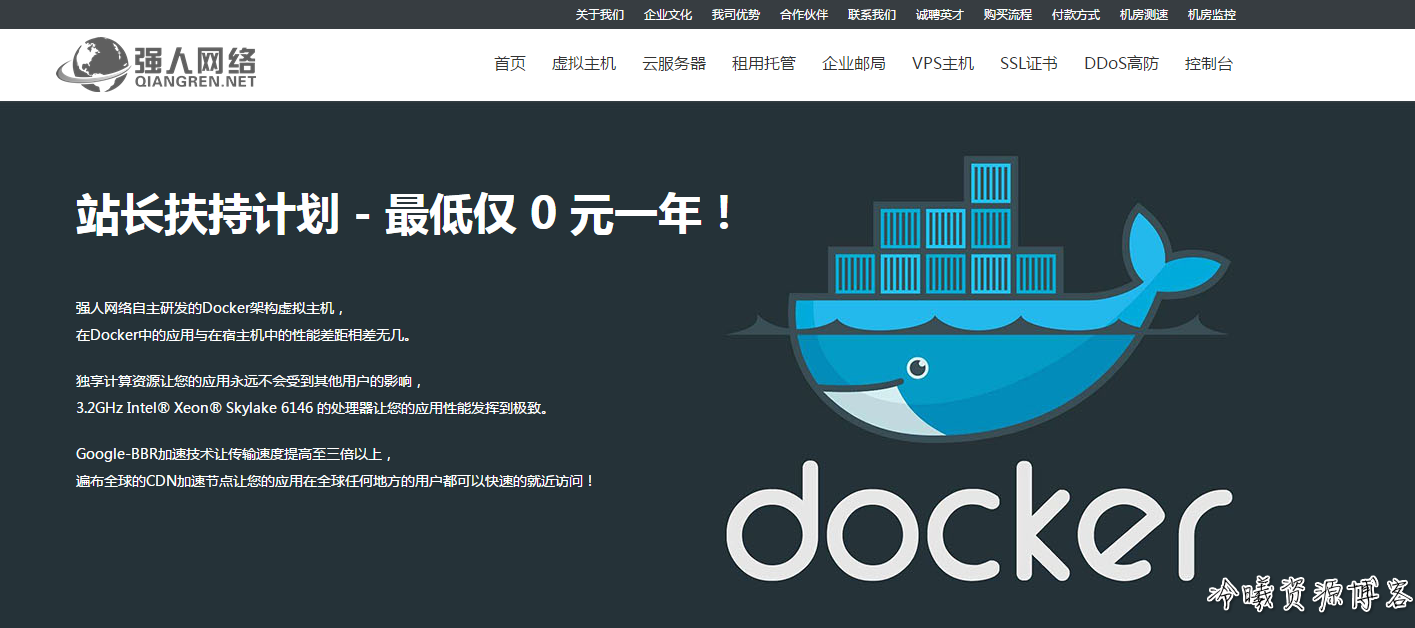Open the 企业文化 top link
The image size is (1415, 628).
pyautogui.click(x=668, y=15)
